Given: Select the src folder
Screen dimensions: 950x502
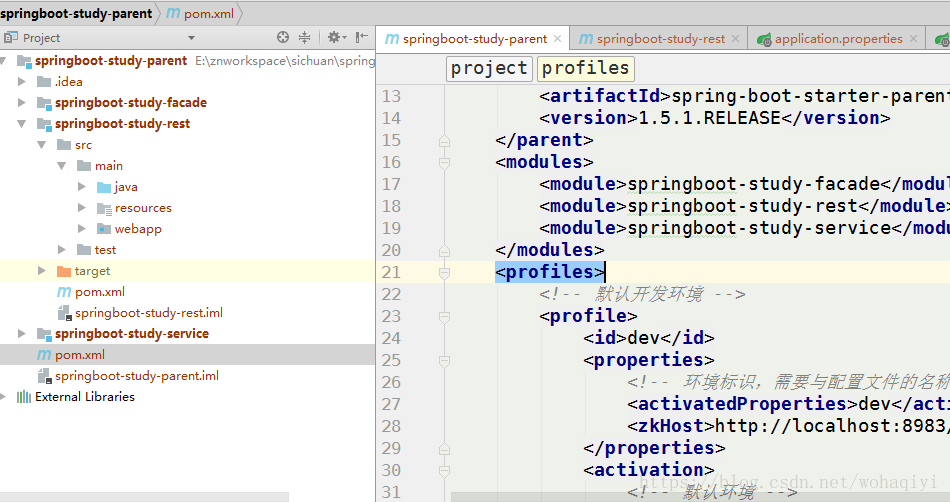Looking at the screenshot, I should pos(84,145).
